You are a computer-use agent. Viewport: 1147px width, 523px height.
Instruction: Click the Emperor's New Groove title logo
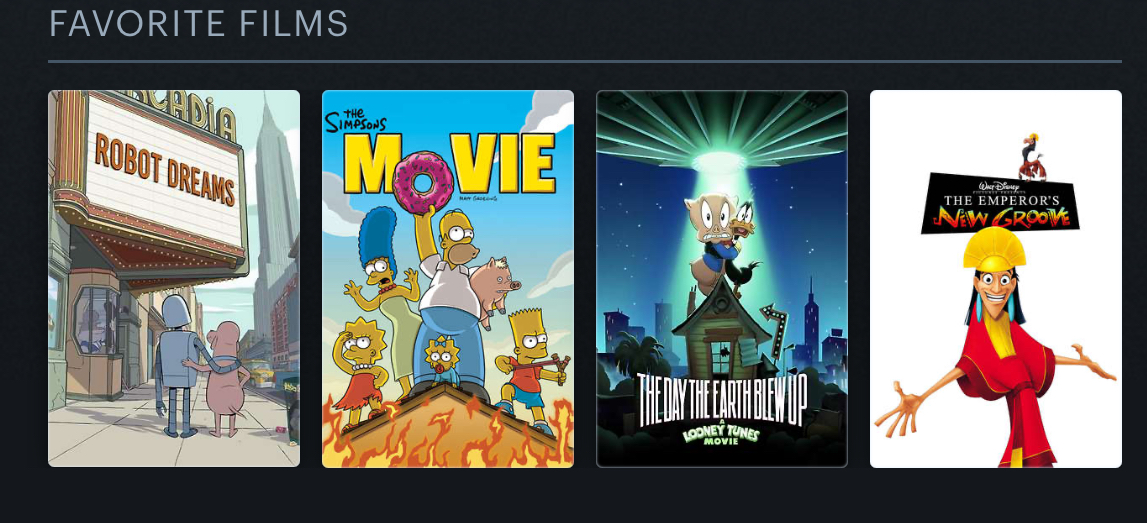pyautogui.click(x=1000, y=203)
